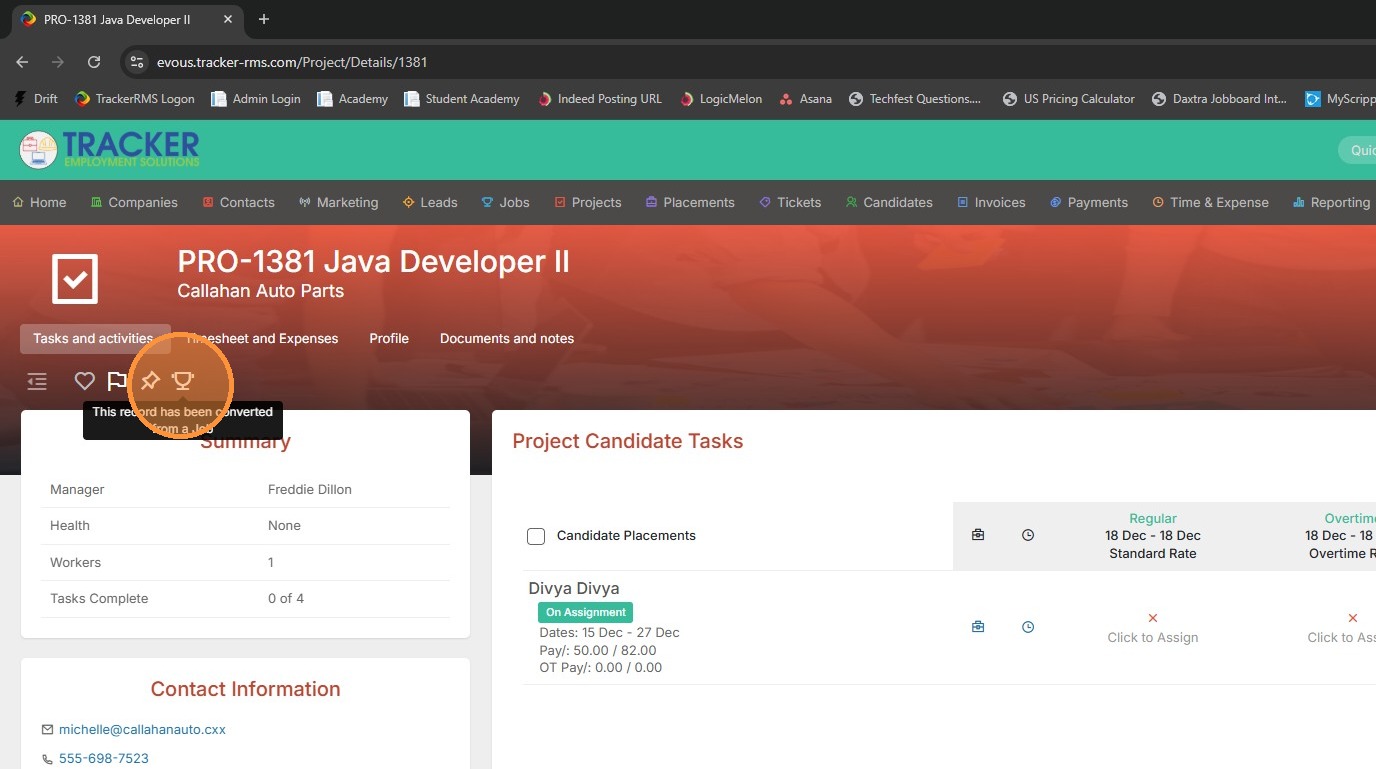Screen dimensions: 1376x769
Task: Collapse the side panel with the indent icon
Action: pos(37,381)
